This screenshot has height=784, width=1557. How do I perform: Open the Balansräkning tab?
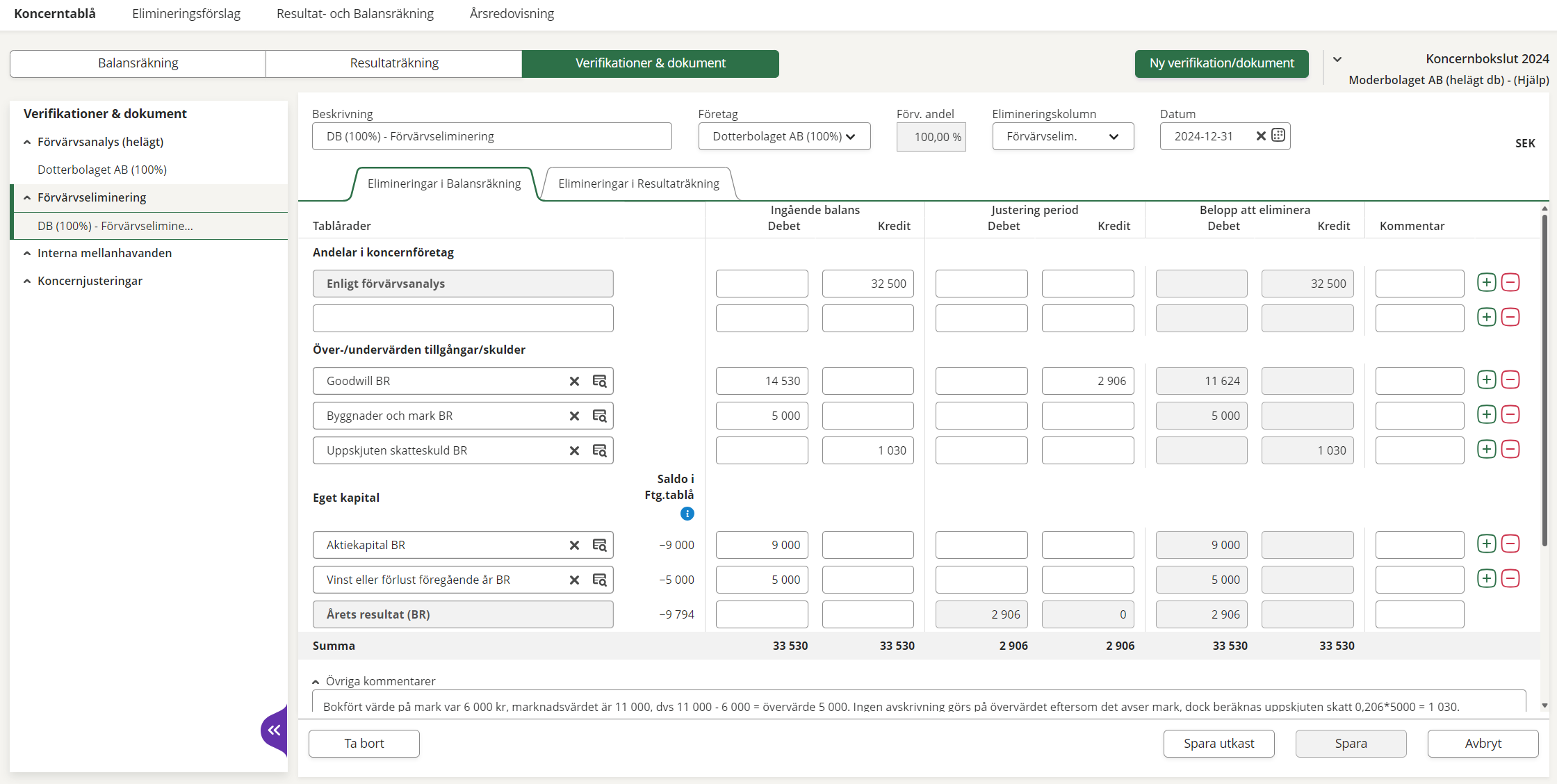pos(138,63)
